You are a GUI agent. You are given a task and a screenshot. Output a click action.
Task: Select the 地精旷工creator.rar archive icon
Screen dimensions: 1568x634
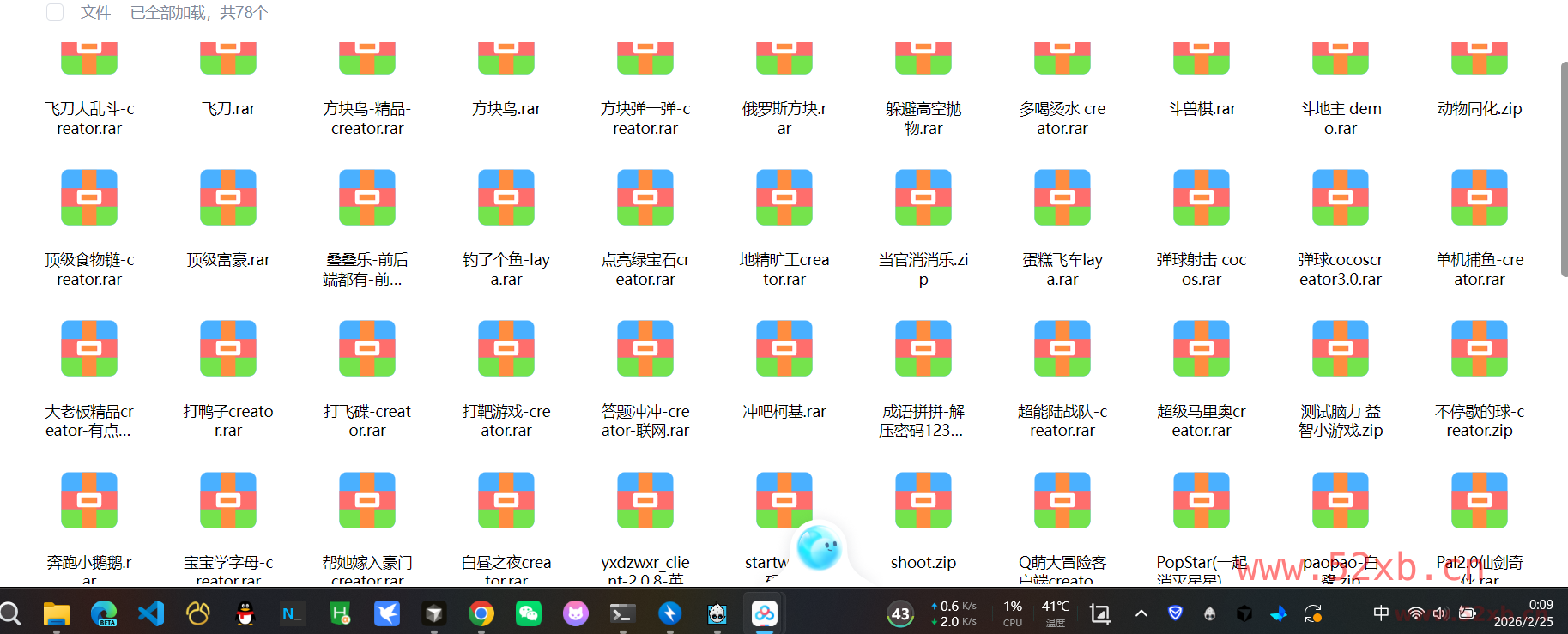point(784,197)
